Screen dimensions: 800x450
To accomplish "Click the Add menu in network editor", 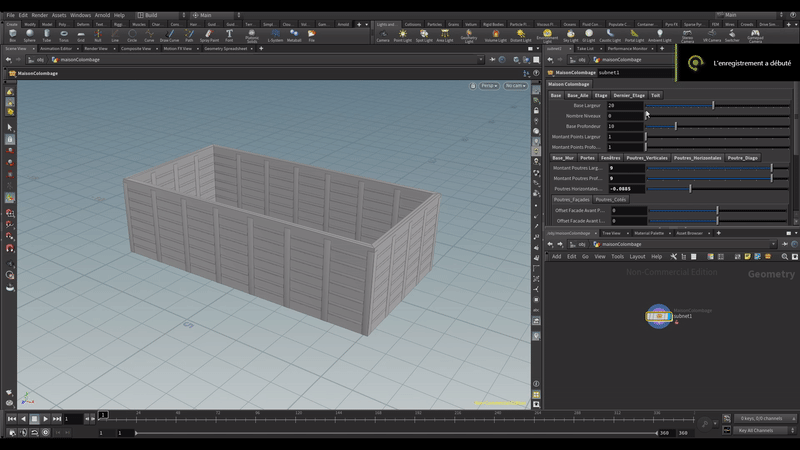I will 557,257.
